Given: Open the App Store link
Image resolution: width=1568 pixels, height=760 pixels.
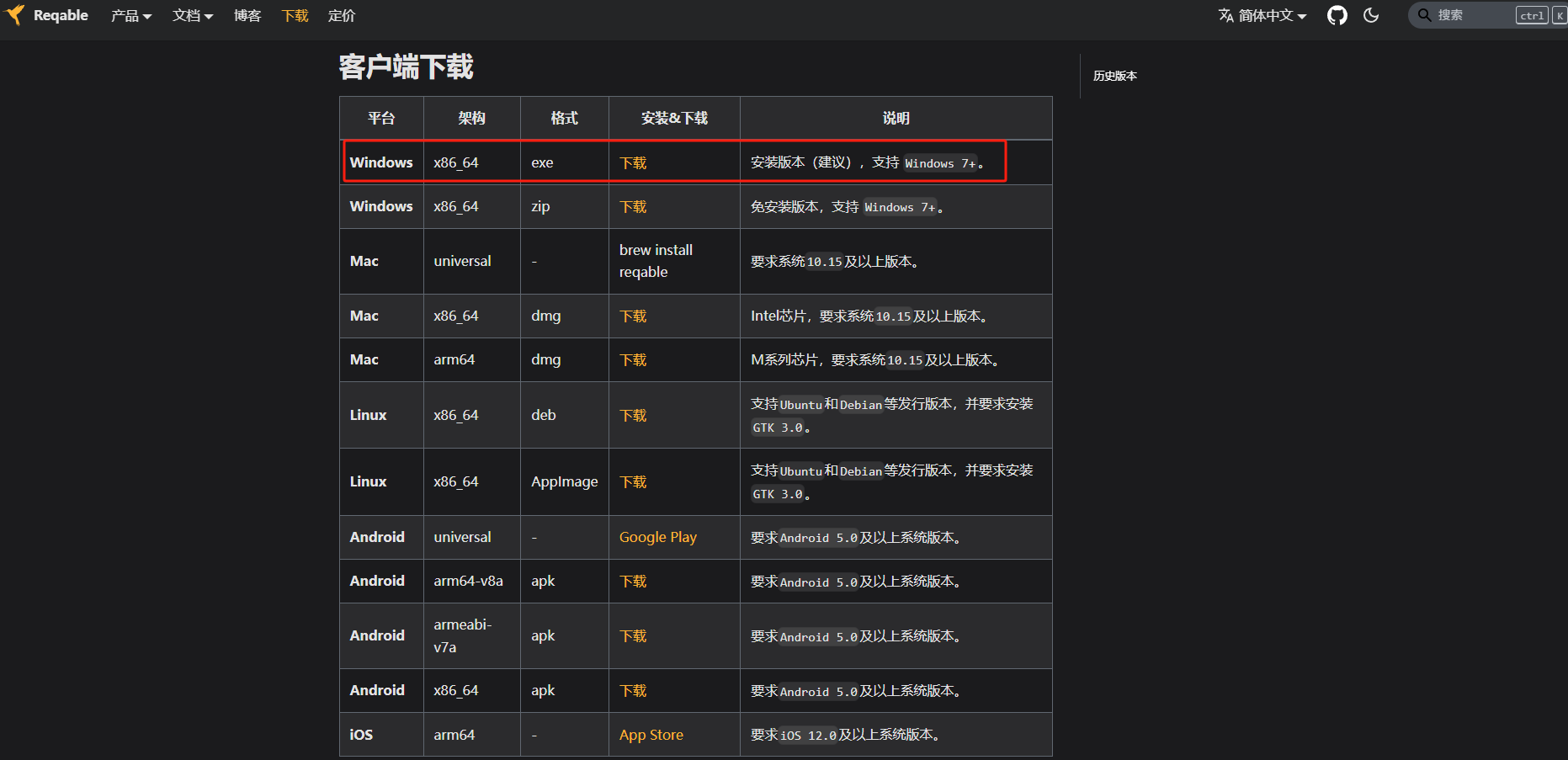Looking at the screenshot, I should pos(651,735).
